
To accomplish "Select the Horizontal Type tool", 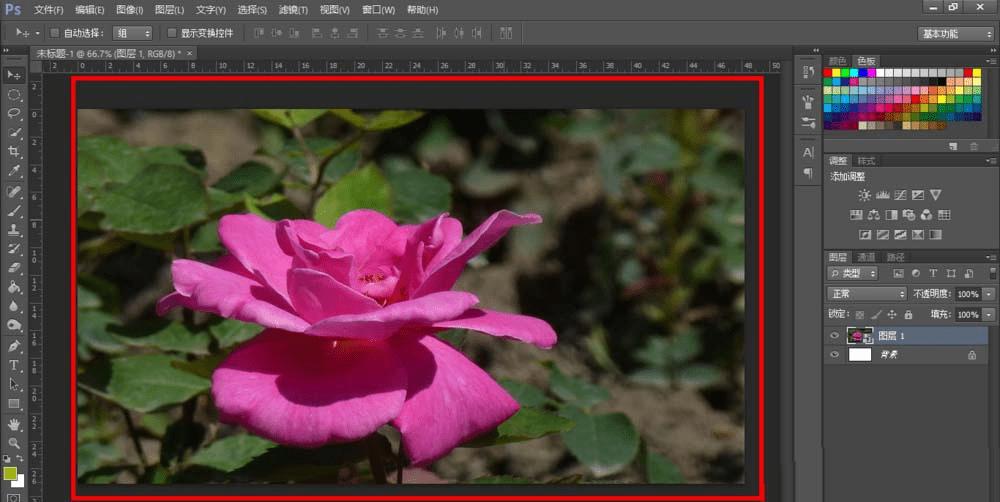I will (14, 365).
